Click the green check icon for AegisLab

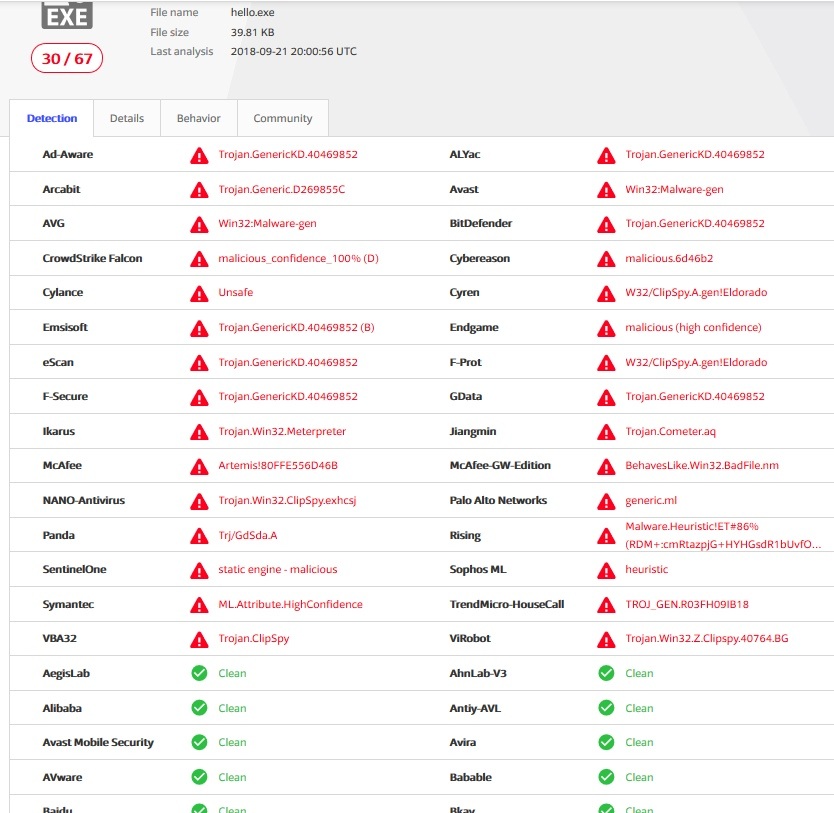199,673
